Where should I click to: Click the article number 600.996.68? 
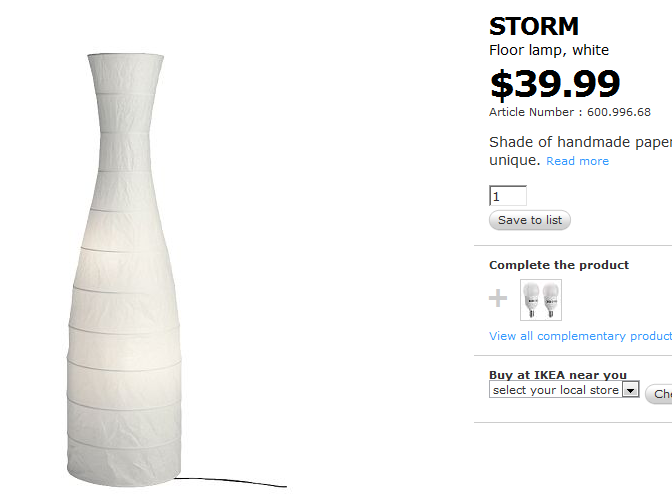619,113
